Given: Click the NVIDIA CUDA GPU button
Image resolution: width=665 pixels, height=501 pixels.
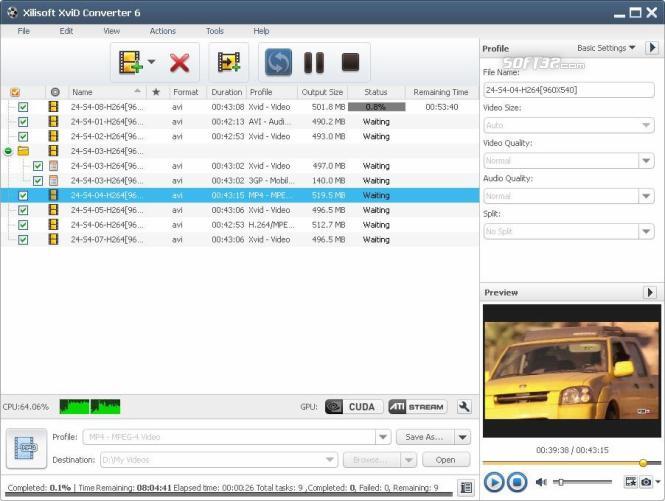Looking at the screenshot, I should click(354, 406).
